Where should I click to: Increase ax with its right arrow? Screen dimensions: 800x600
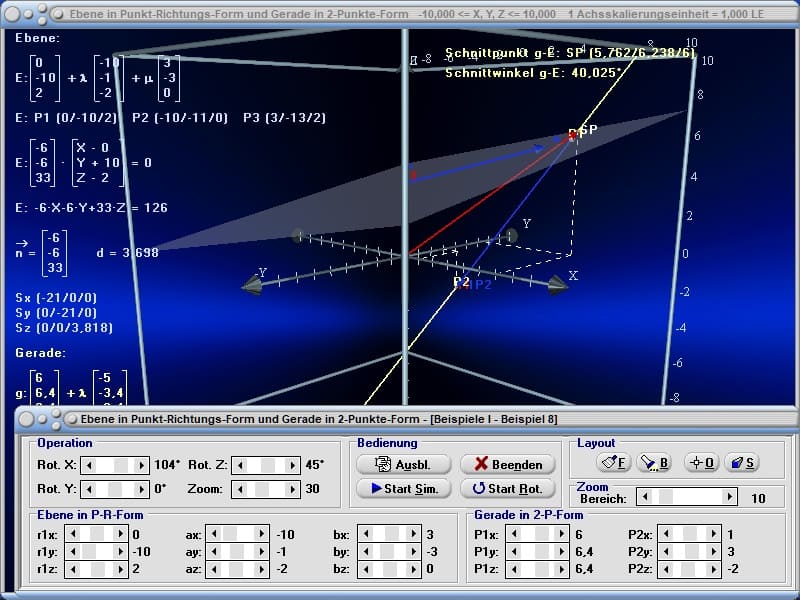(x=261, y=534)
